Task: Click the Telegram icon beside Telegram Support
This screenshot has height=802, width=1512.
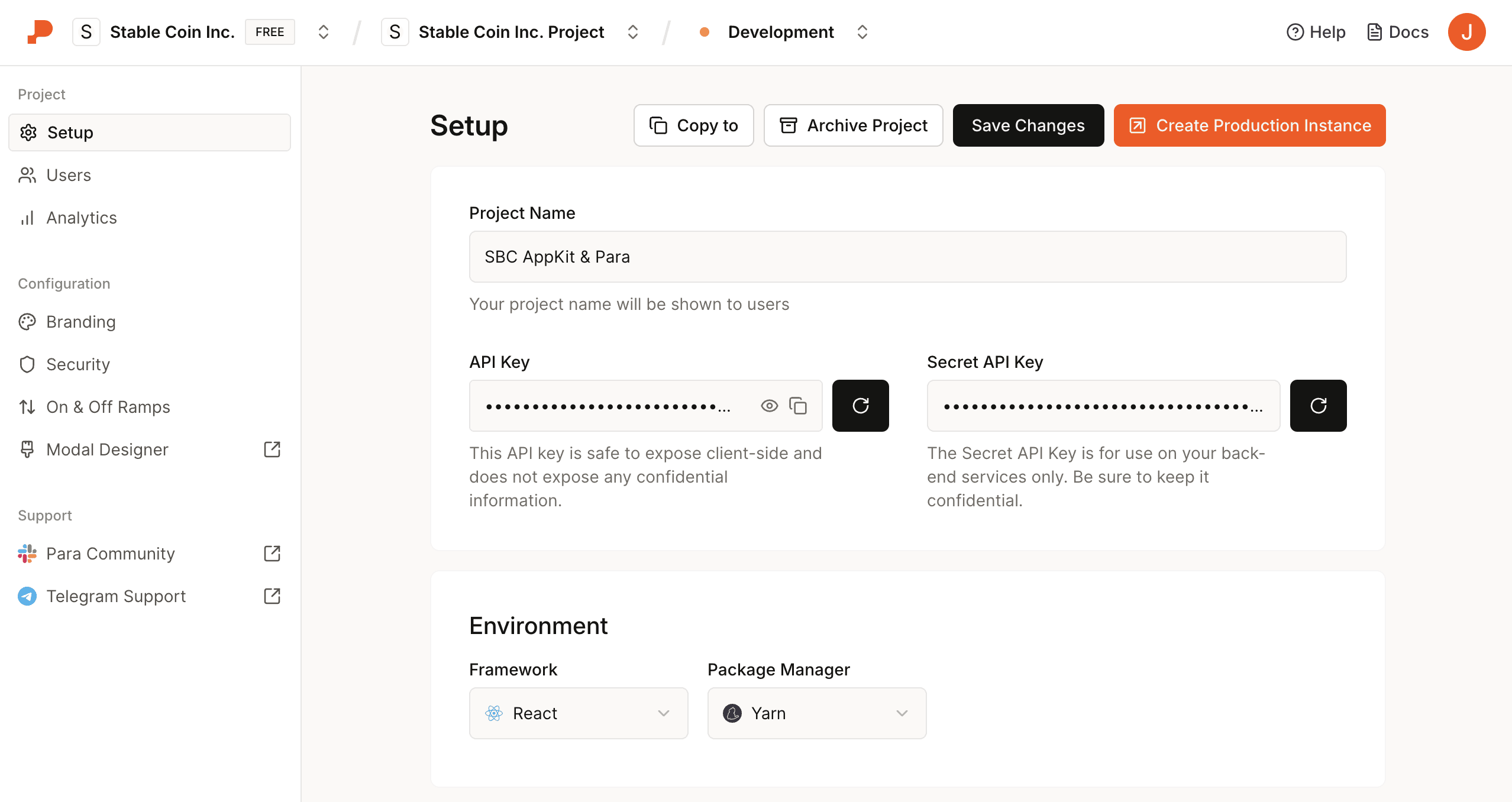Action: (27, 596)
